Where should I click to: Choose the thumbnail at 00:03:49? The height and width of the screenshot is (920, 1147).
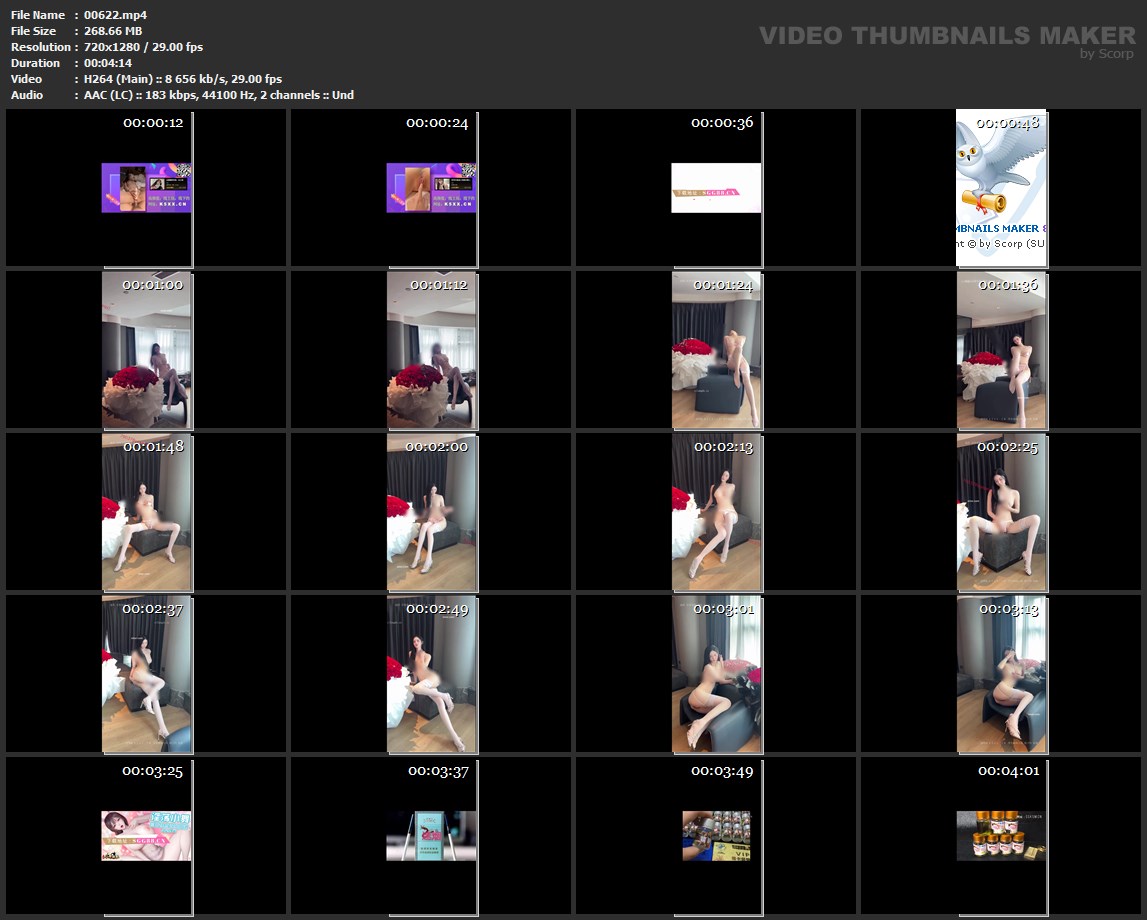tap(716, 836)
